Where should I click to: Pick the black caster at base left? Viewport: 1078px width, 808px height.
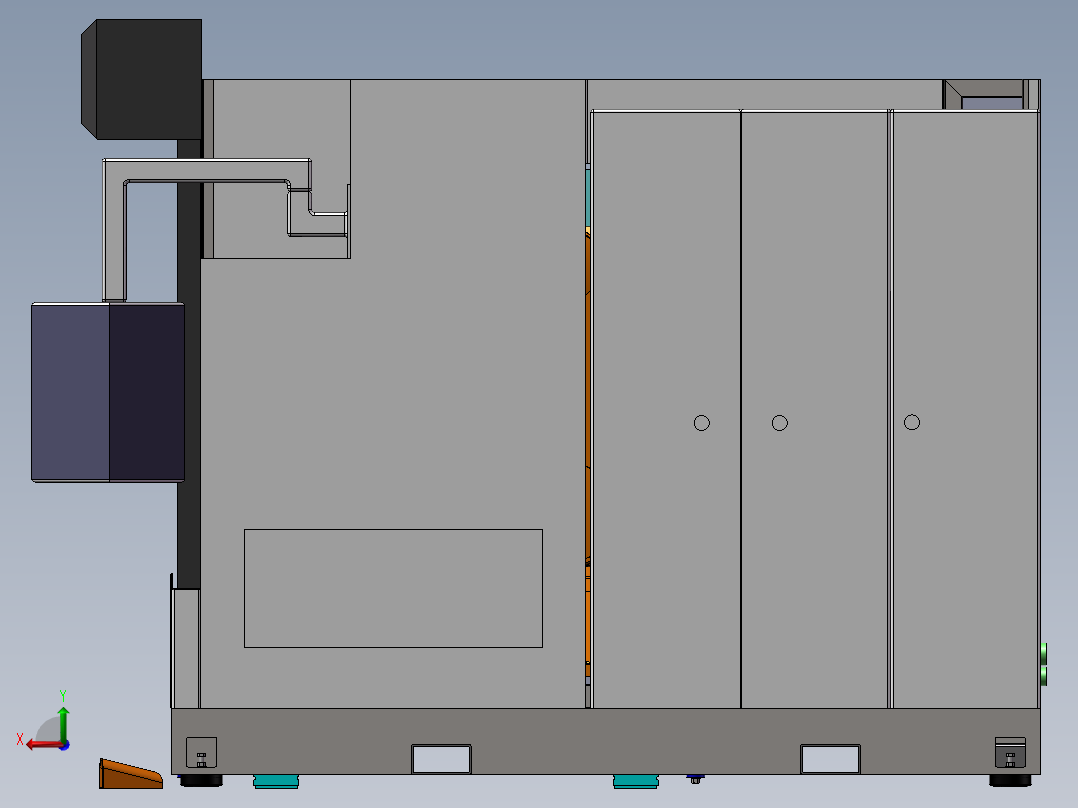coord(201,780)
